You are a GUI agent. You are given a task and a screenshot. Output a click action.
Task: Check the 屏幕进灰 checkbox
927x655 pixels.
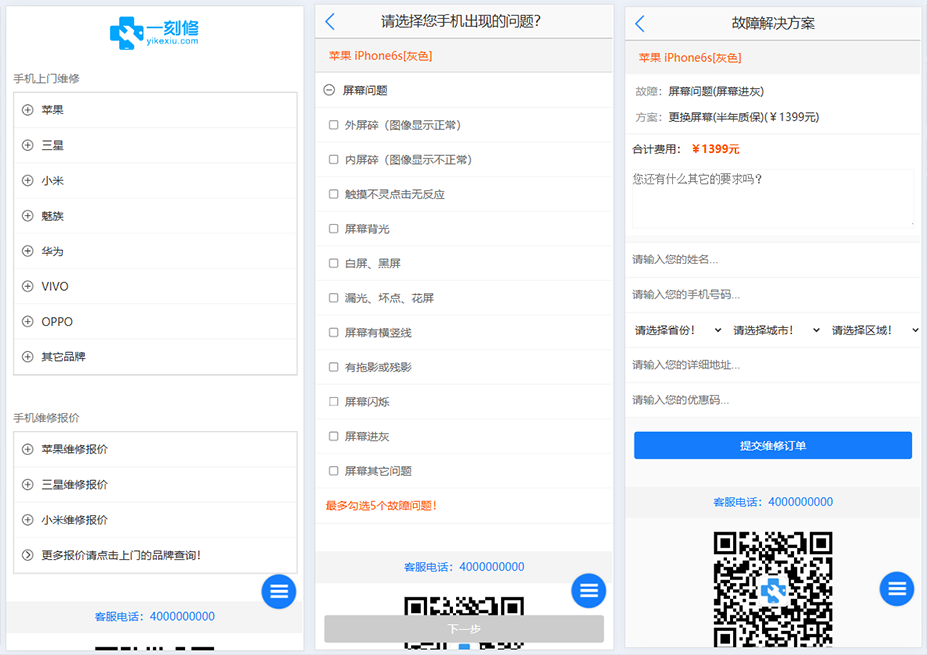333,435
